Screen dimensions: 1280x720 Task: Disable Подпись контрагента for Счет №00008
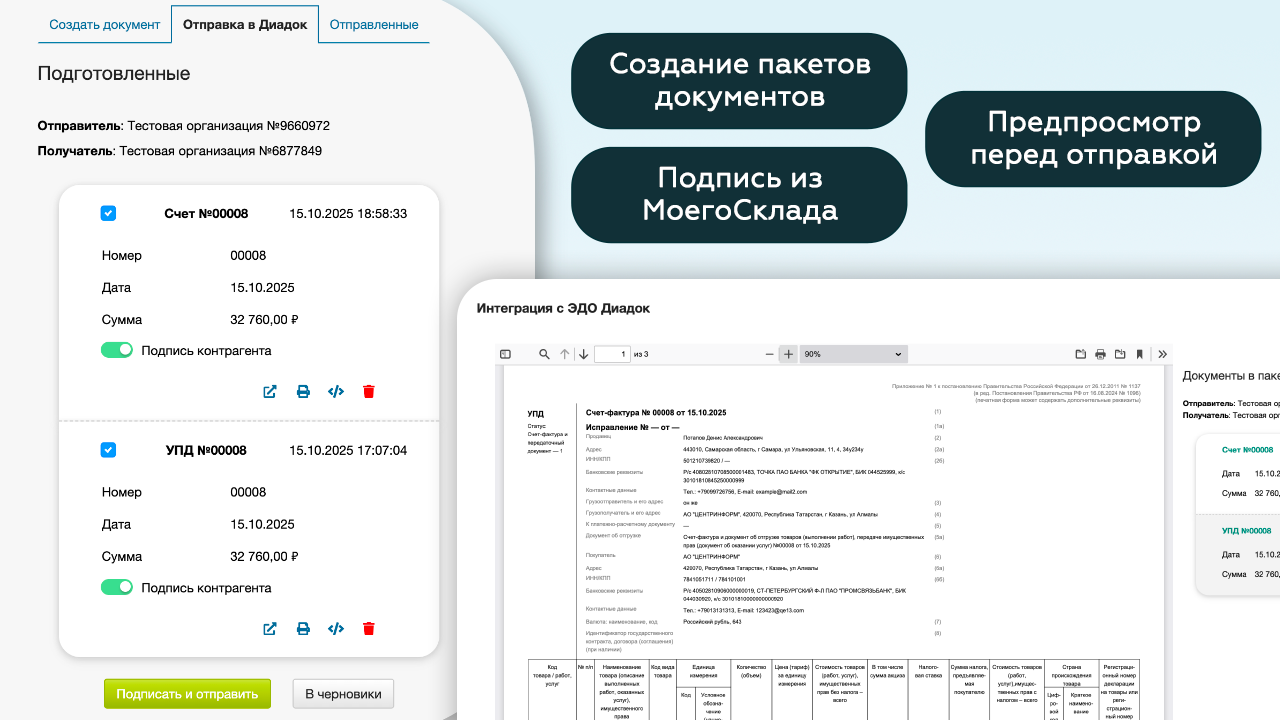click(x=117, y=350)
